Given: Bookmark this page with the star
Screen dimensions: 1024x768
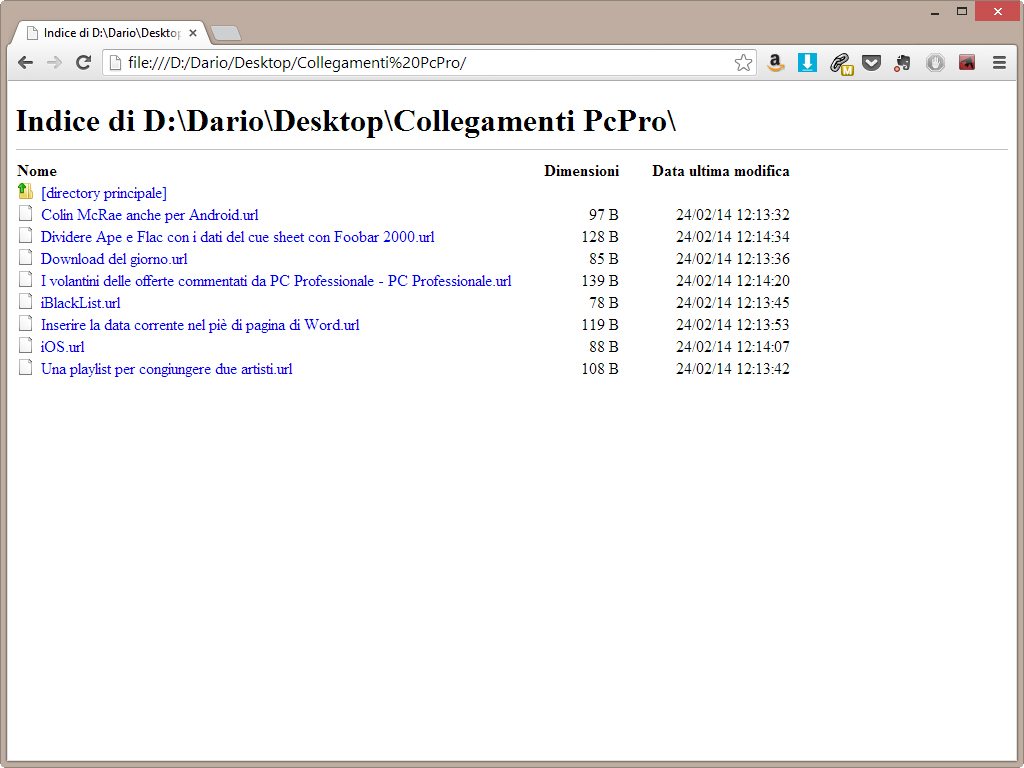Looking at the screenshot, I should [743, 63].
